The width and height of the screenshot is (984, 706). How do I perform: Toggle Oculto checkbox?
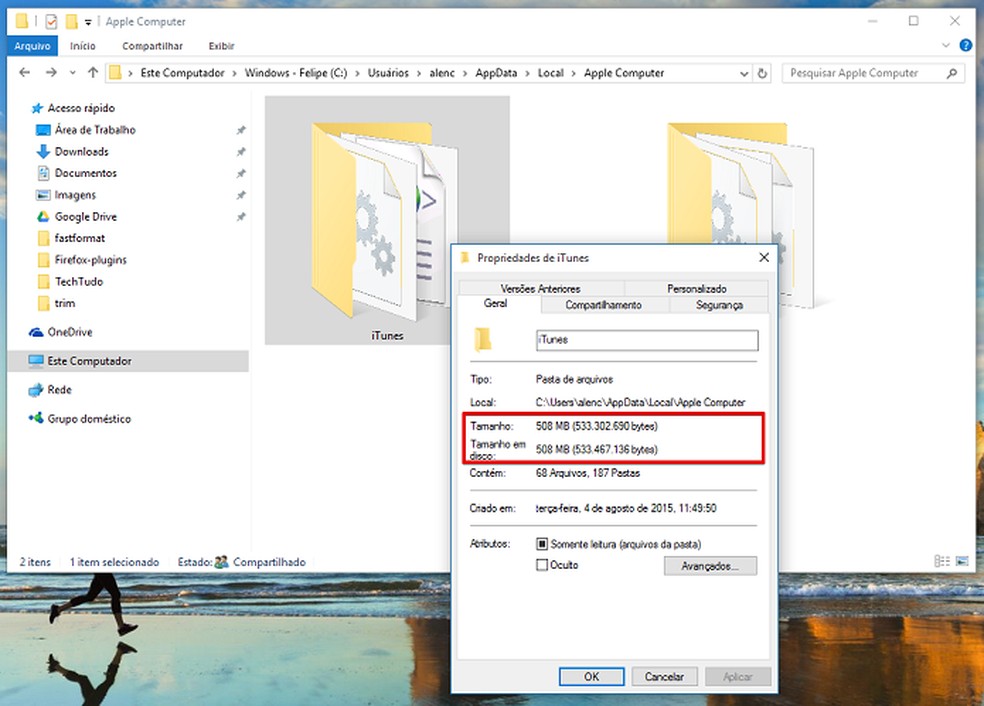[x=542, y=565]
